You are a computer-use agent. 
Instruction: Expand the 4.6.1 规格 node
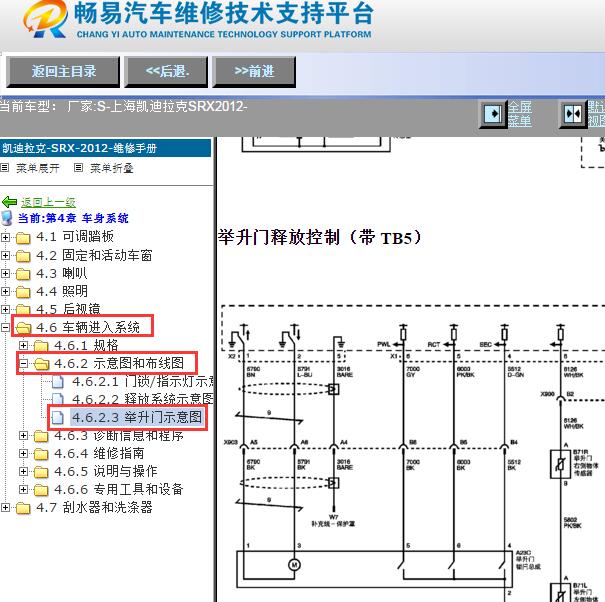pyautogui.click(x=24, y=345)
